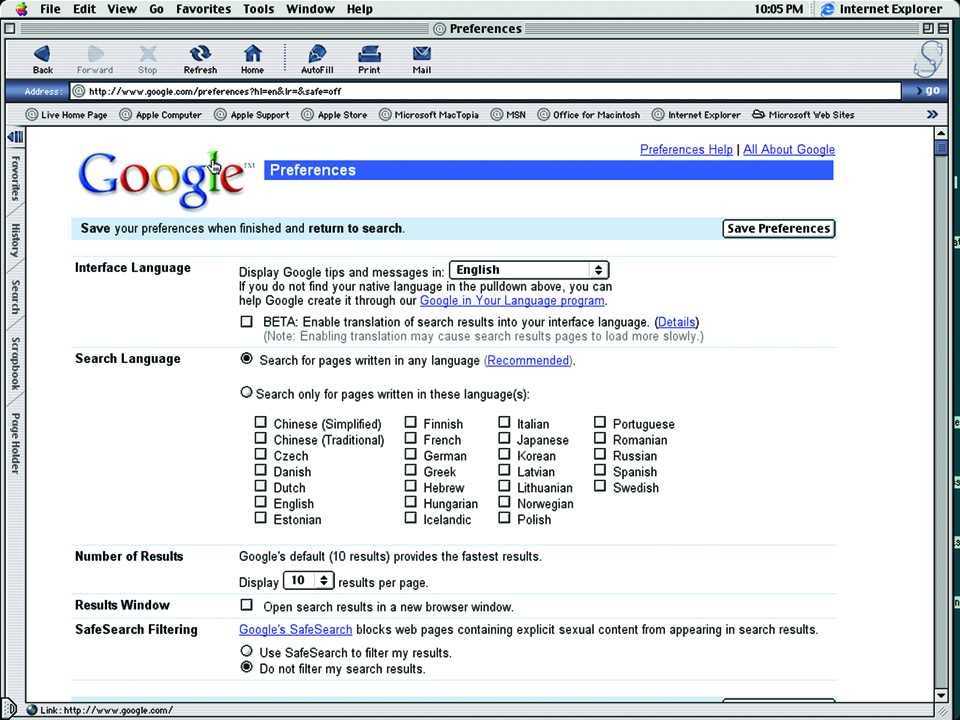Open the Favorites menu
Image resolution: width=960 pixels, height=720 pixels.
(x=203, y=9)
